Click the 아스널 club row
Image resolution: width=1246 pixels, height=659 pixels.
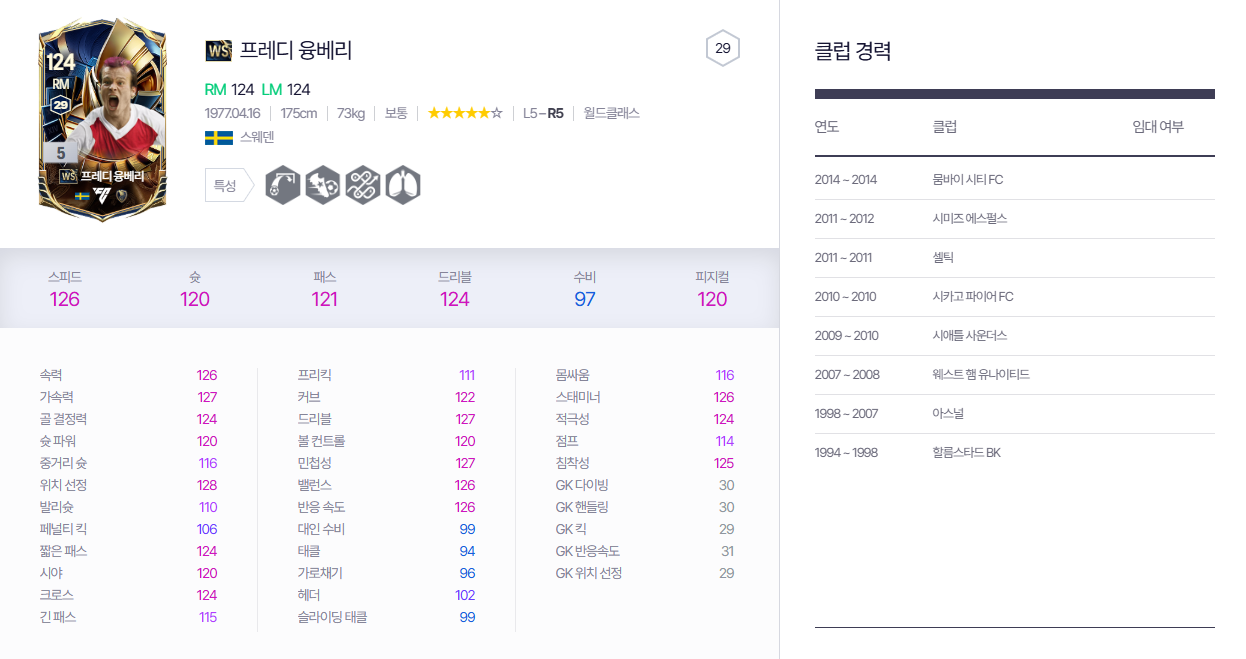coord(1015,413)
